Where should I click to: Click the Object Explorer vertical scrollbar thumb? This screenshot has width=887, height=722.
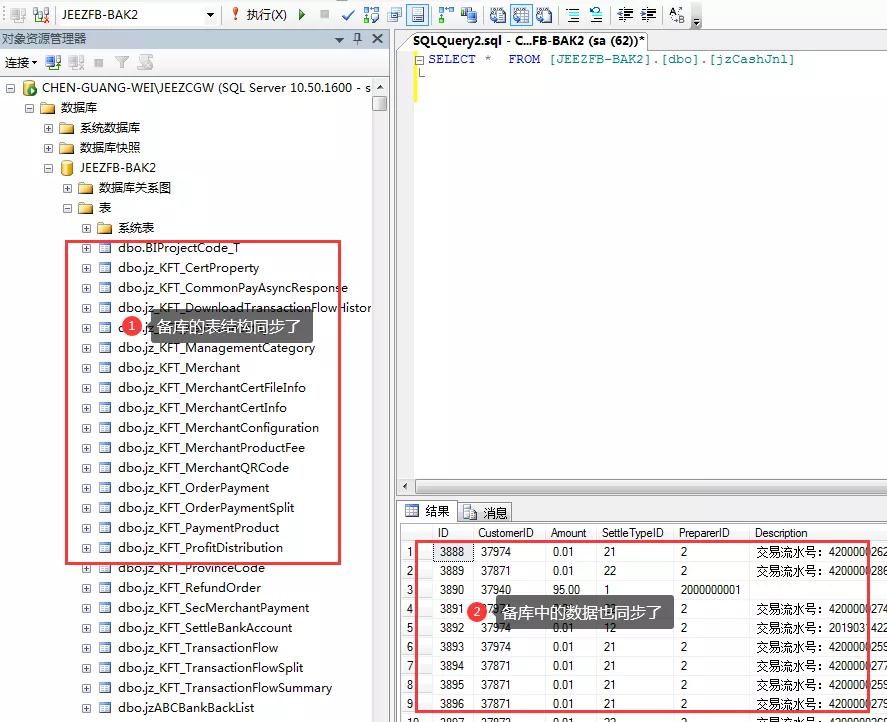380,104
